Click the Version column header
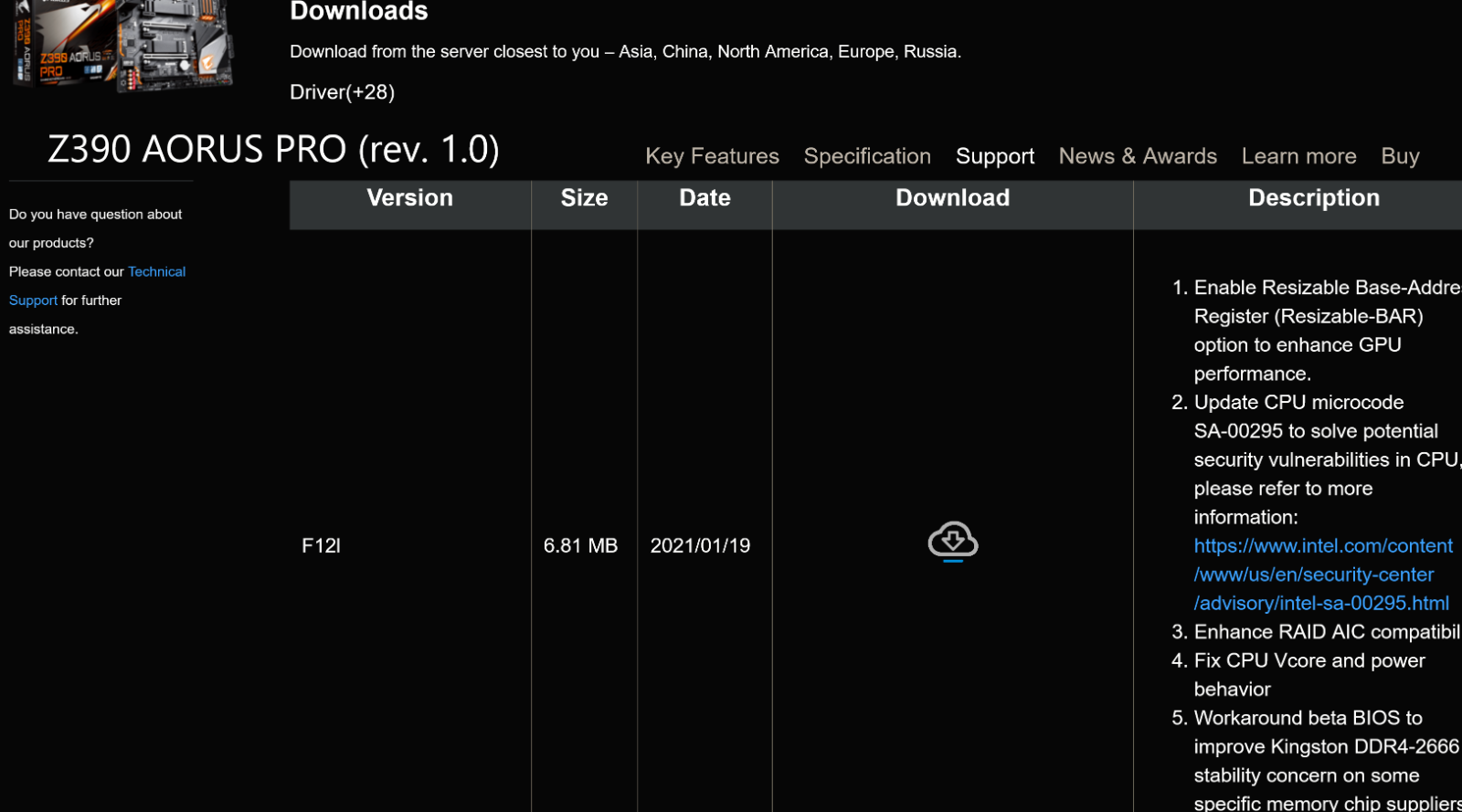This screenshot has height=812, width=1462. click(409, 198)
